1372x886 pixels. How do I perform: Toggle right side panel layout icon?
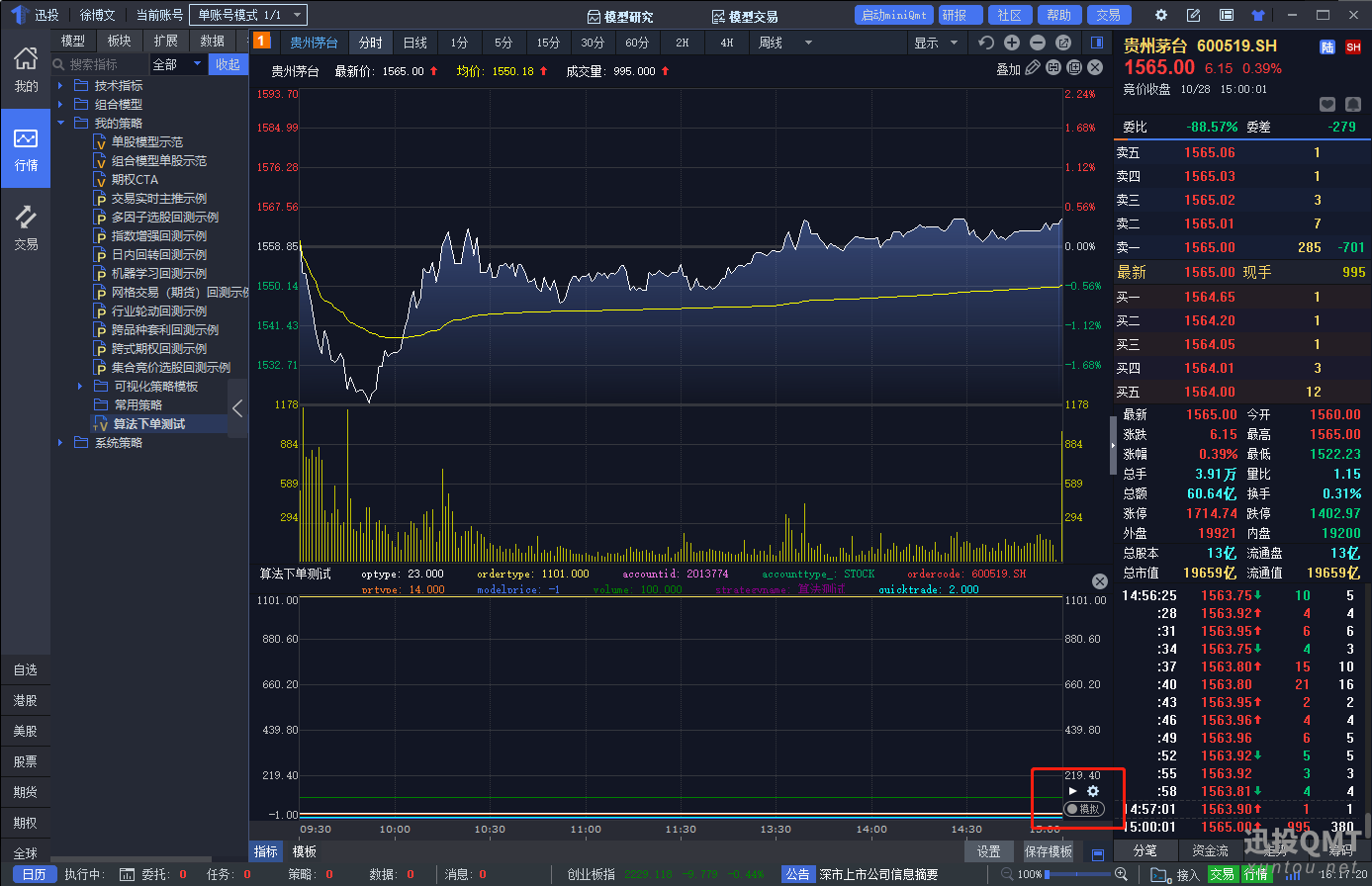point(1097,43)
